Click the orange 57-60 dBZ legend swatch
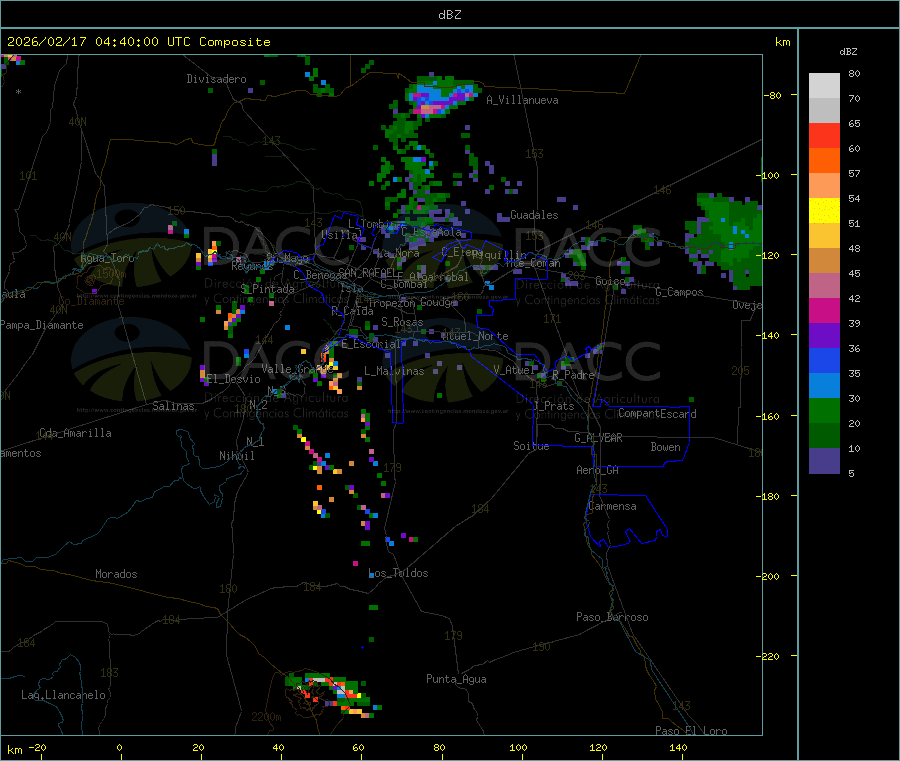The width and height of the screenshot is (900, 761). [x=824, y=161]
